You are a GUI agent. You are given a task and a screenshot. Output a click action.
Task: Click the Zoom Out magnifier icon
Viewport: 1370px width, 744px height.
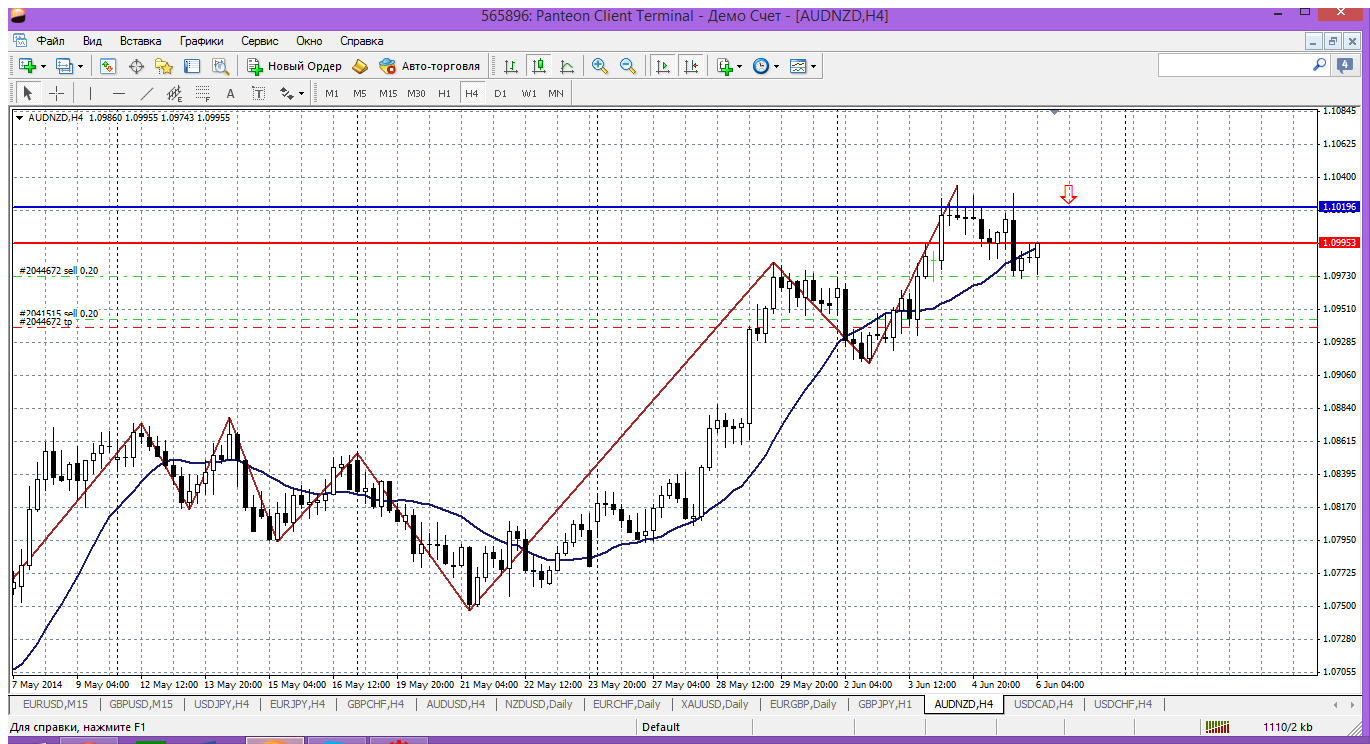coord(628,66)
